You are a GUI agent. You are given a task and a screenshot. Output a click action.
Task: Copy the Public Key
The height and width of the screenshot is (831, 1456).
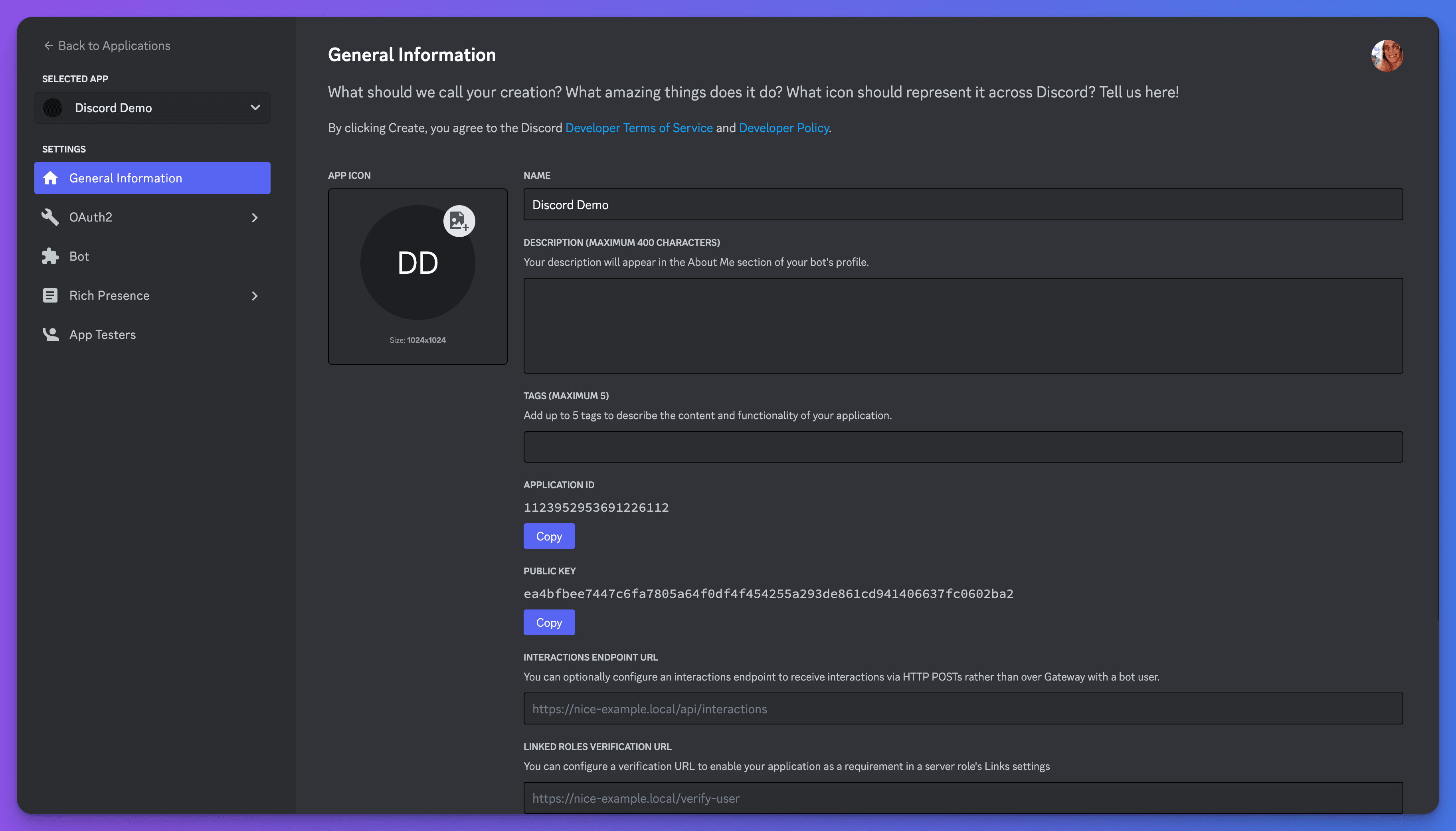click(549, 622)
